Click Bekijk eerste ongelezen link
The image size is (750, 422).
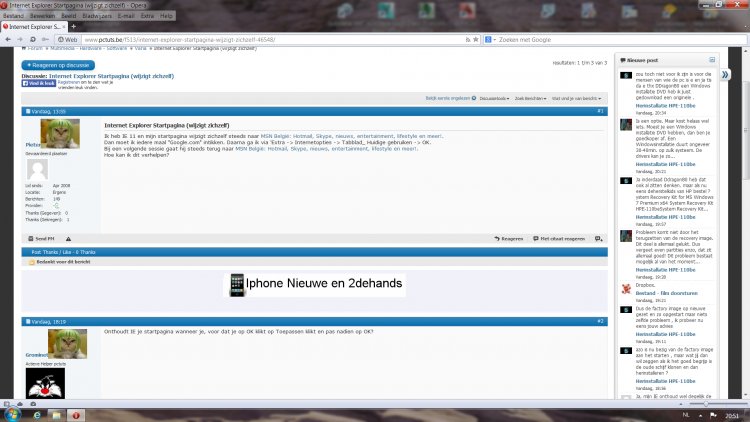451,98
